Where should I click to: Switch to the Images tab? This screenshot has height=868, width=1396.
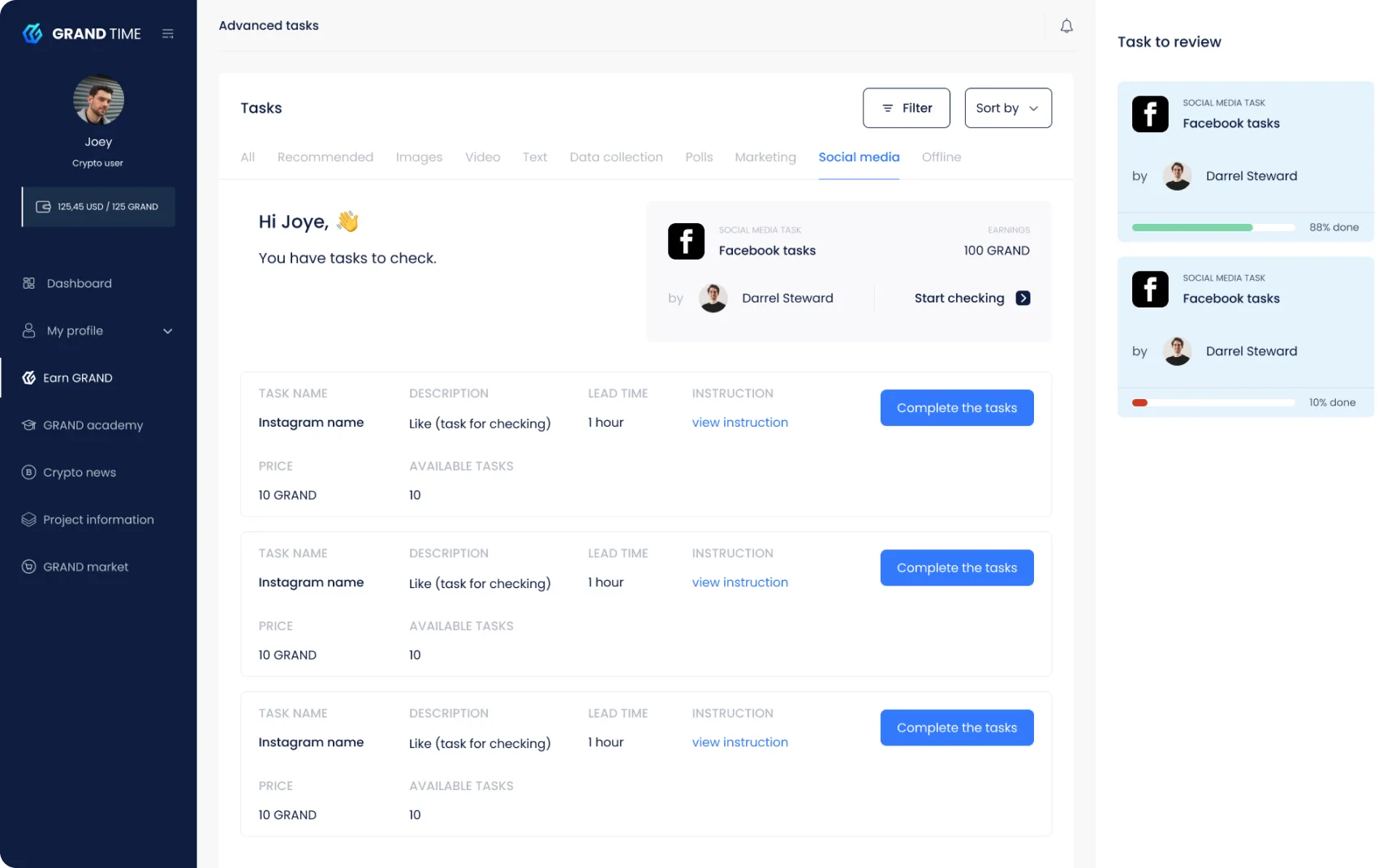point(420,157)
